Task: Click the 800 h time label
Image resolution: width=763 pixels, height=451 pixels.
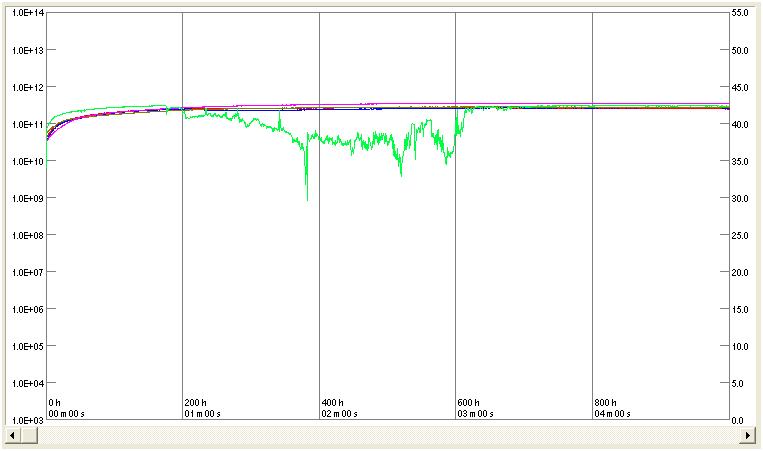Action: click(x=605, y=402)
